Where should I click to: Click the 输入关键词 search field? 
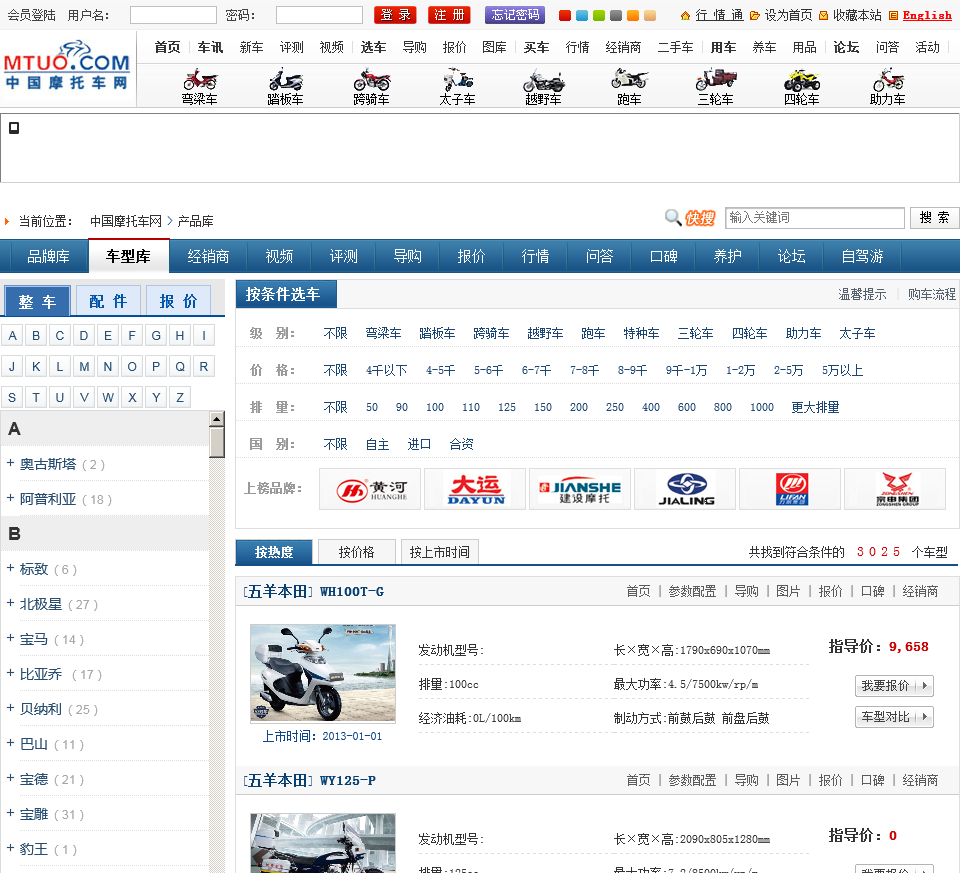815,218
